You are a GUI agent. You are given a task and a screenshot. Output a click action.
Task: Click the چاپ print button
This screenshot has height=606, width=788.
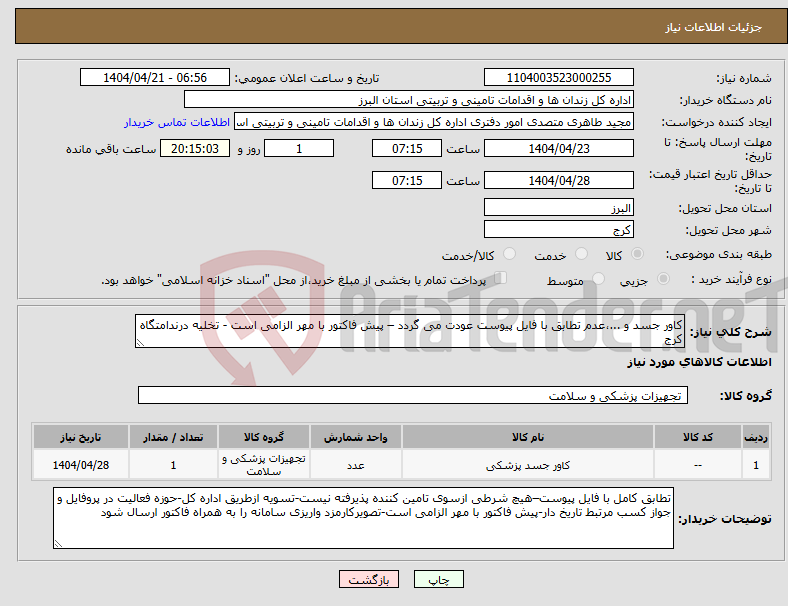pos(439,579)
